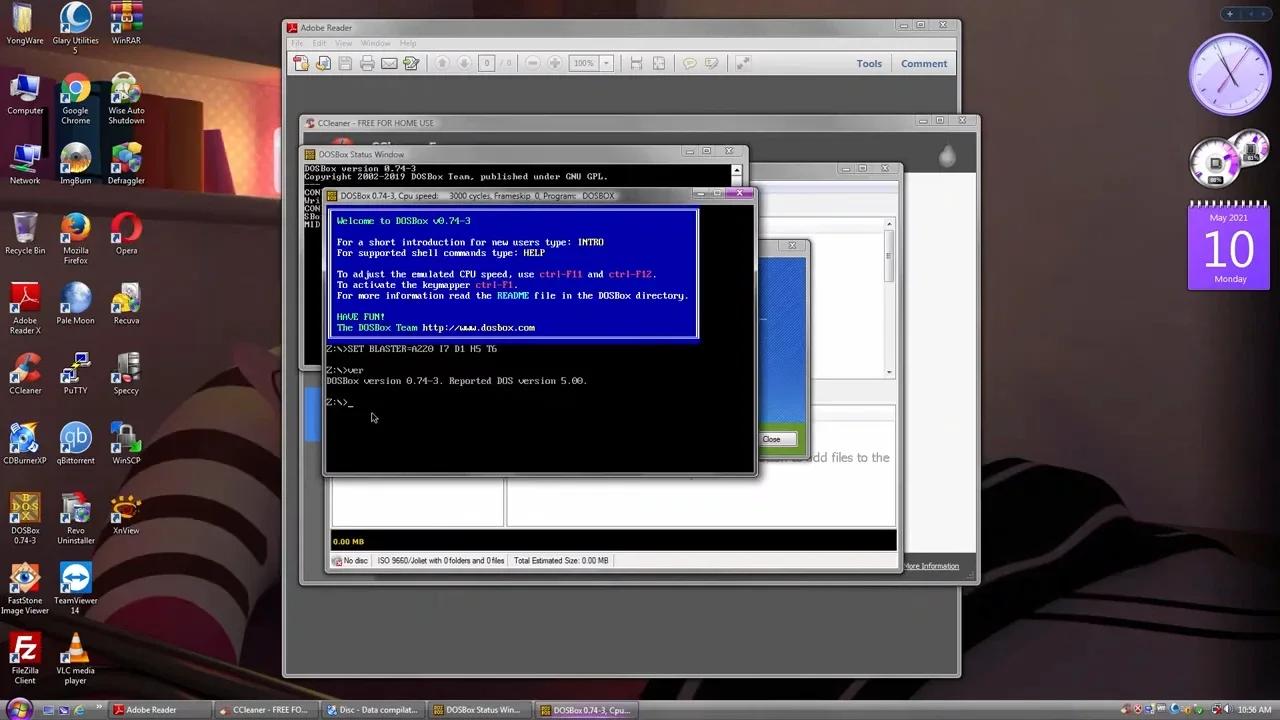The height and width of the screenshot is (720, 1280).
Task: Open the zoom percentage dropdown in Adobe Reader
Action: (x=606, y=63)
